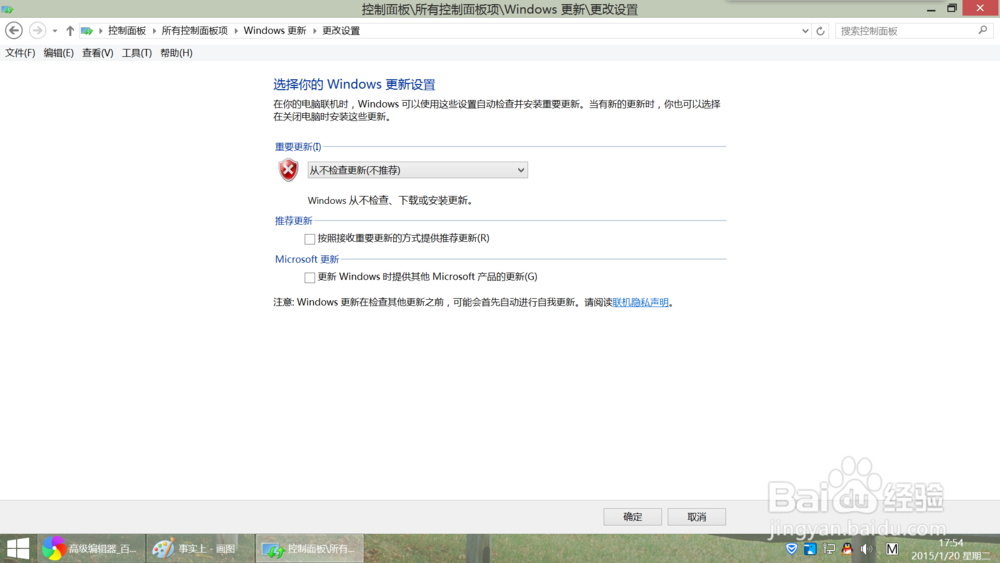The image size is (1000, 563).
Task: Expand chevron after Windows 更新 breadcrumb
Action: pyautogui.click(x=314, y=31)
